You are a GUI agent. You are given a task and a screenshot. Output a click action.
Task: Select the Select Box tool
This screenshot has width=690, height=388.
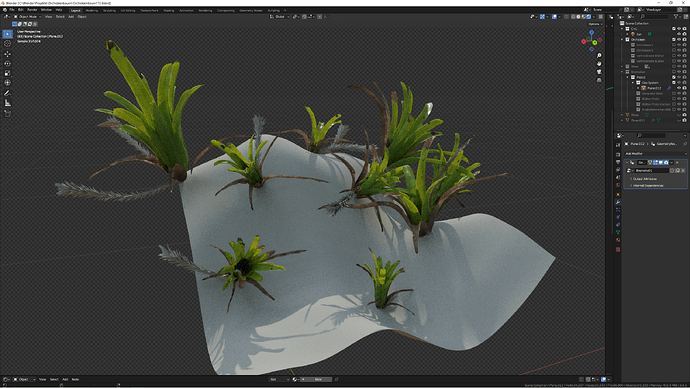click(7, 34)
